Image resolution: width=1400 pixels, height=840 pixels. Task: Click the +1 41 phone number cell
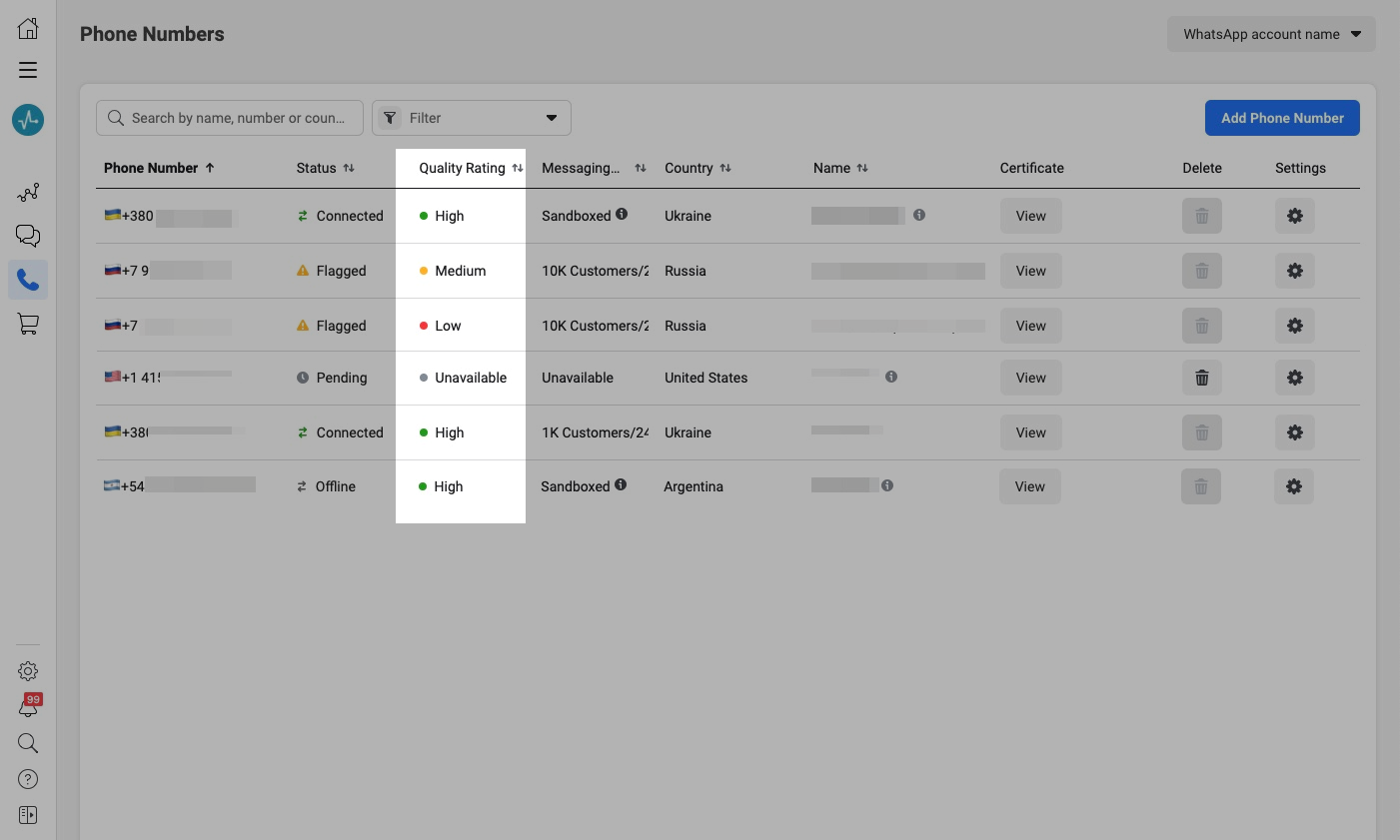(168, 378)
